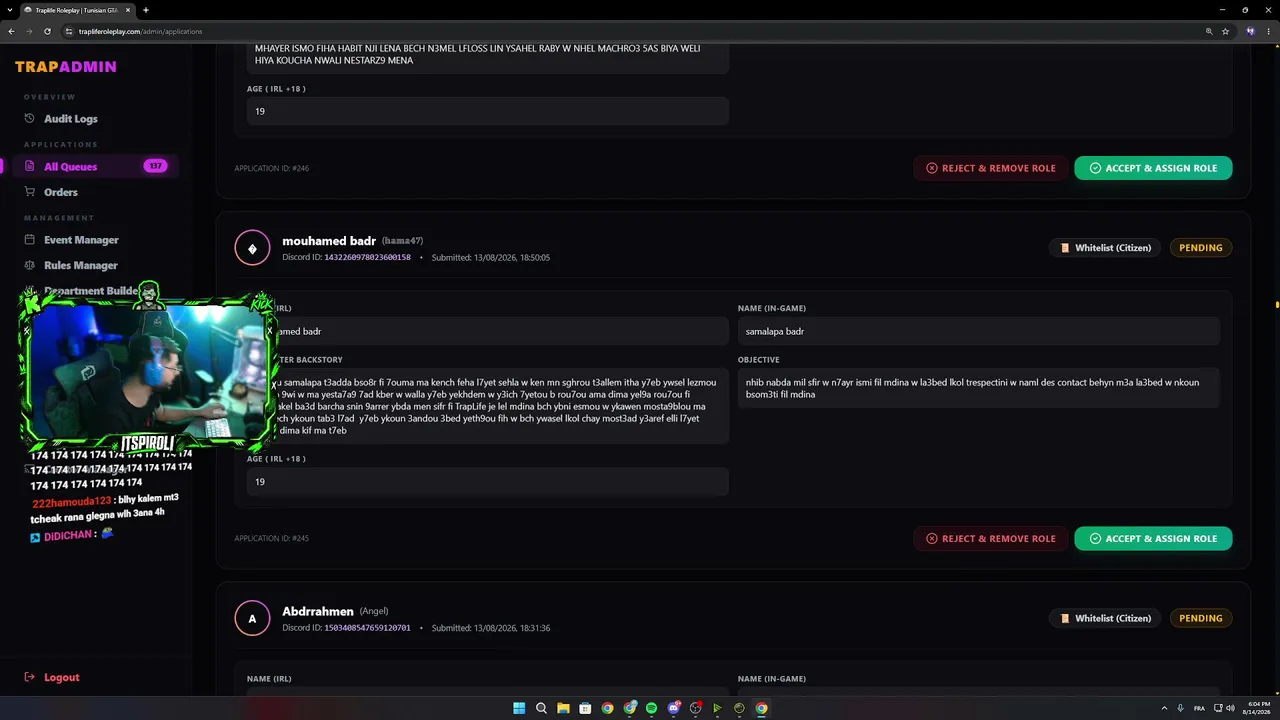The width and height of the screenshot is (1280, 720).
Task: Open Windows Start menu
Action: (519, 708)
